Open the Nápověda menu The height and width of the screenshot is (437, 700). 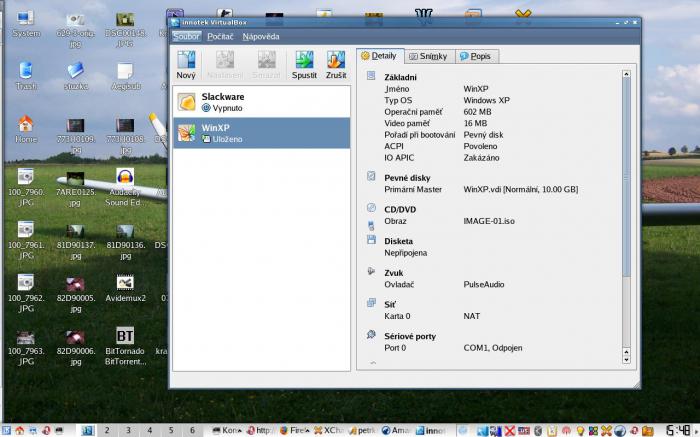click(x=261, y=37)
